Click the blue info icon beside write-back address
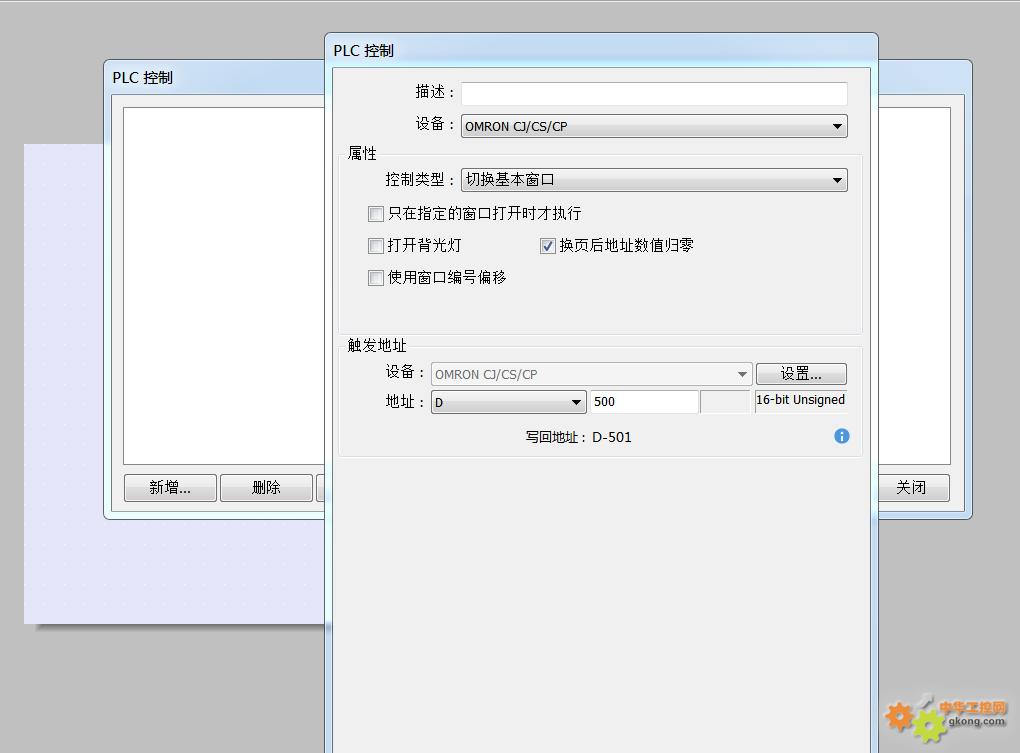The height and width of the screenshot is (753, 1020). click(841, 436)
